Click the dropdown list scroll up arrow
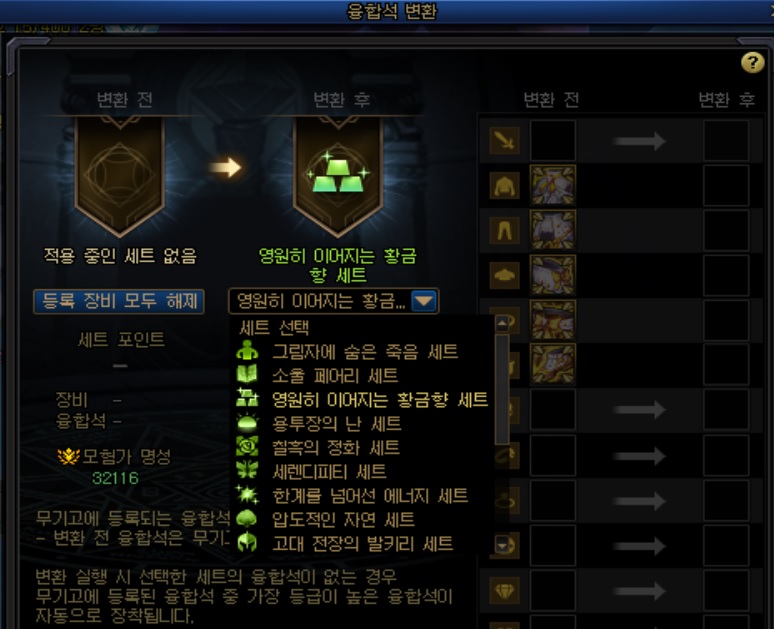Screen dimensions: 774x629 (x=502, y=324)
